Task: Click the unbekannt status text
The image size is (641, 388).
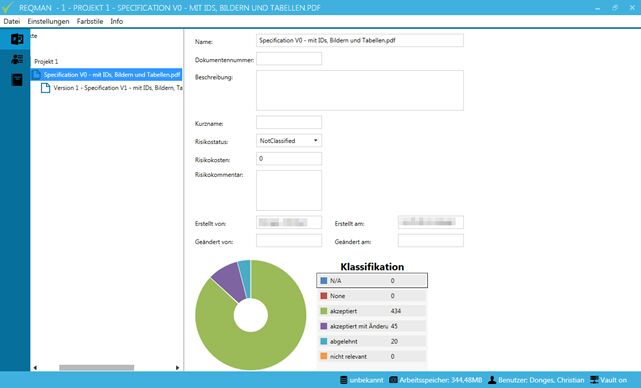Action: [x=367, y=380]
